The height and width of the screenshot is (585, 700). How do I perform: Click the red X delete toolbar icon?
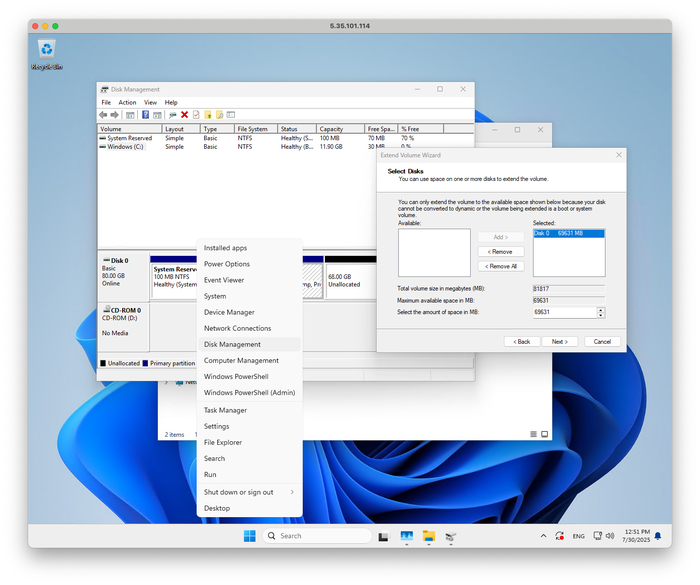pyautogui.click(x=184, y=115)
